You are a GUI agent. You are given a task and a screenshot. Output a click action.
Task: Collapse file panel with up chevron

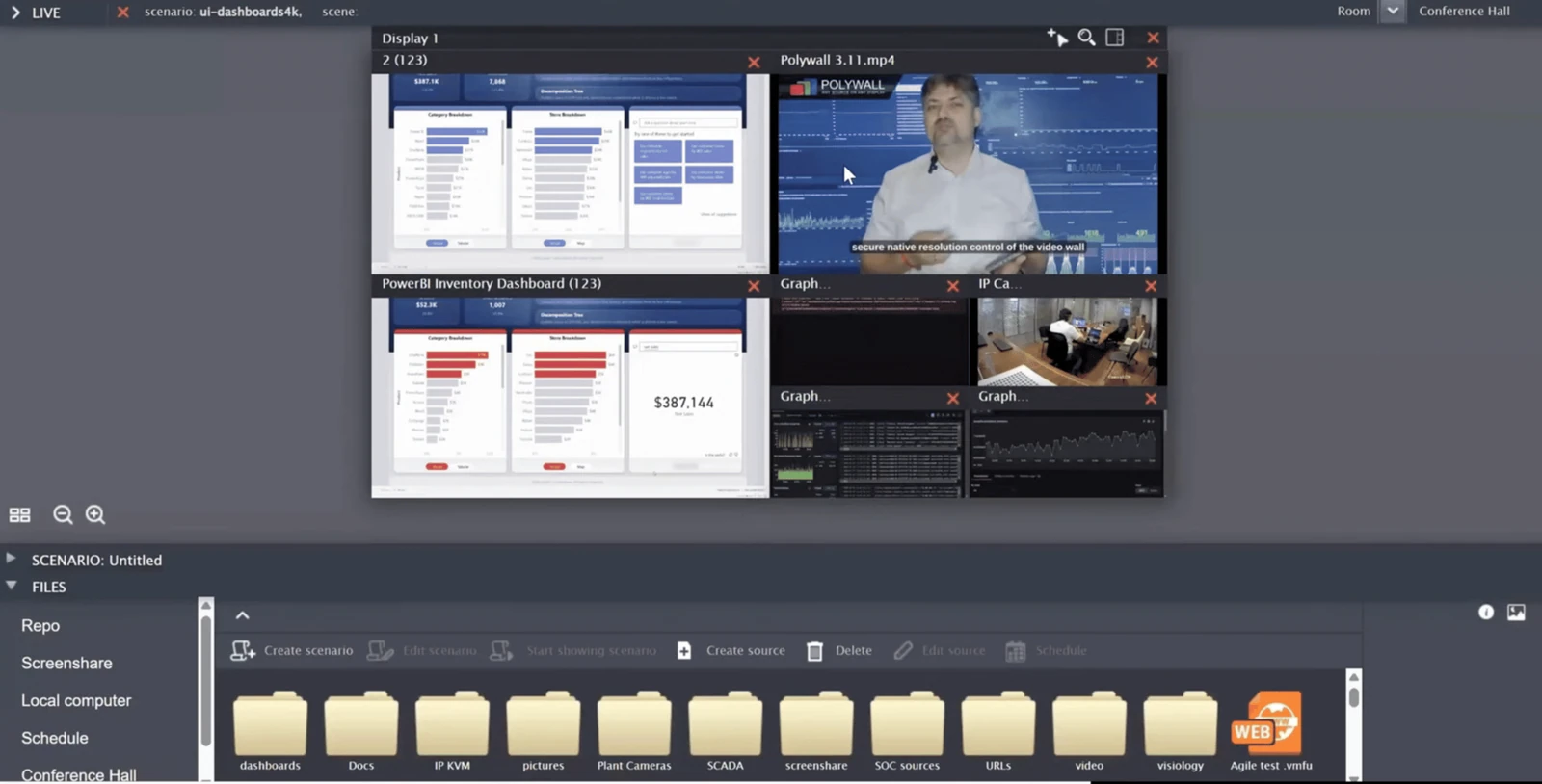click(243, 615)
